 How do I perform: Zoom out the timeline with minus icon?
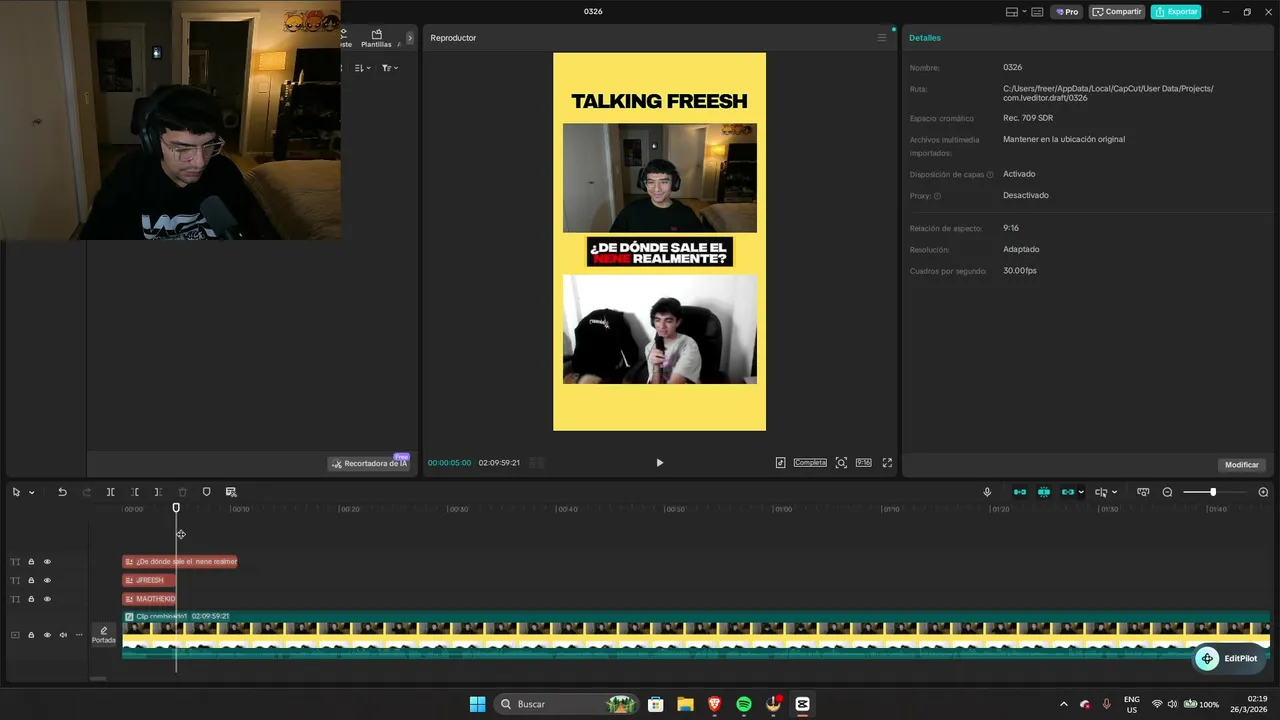pos(1167,492)
